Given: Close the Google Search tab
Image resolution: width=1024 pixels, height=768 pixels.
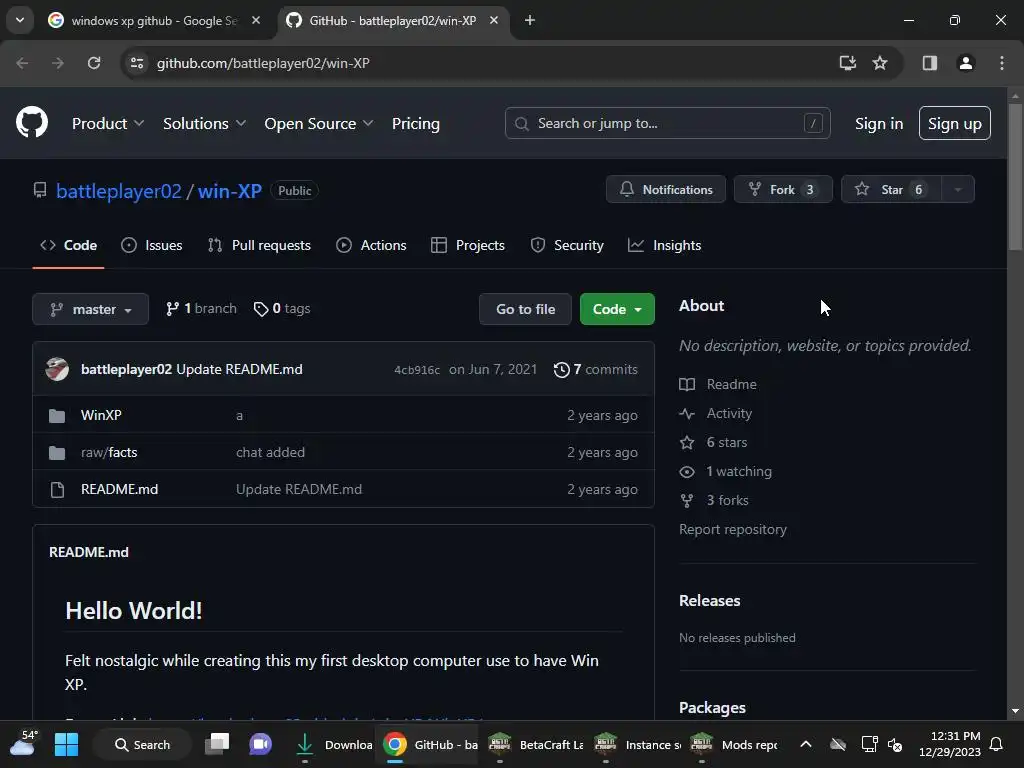Looking at the screenshot, I should coord(256,20).
